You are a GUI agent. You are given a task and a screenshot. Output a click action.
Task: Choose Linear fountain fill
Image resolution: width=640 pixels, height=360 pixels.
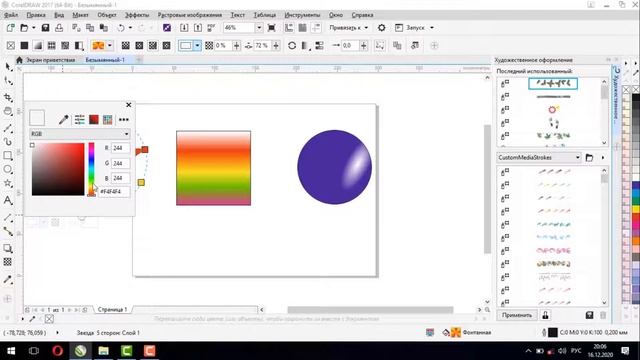click(126, 45)
